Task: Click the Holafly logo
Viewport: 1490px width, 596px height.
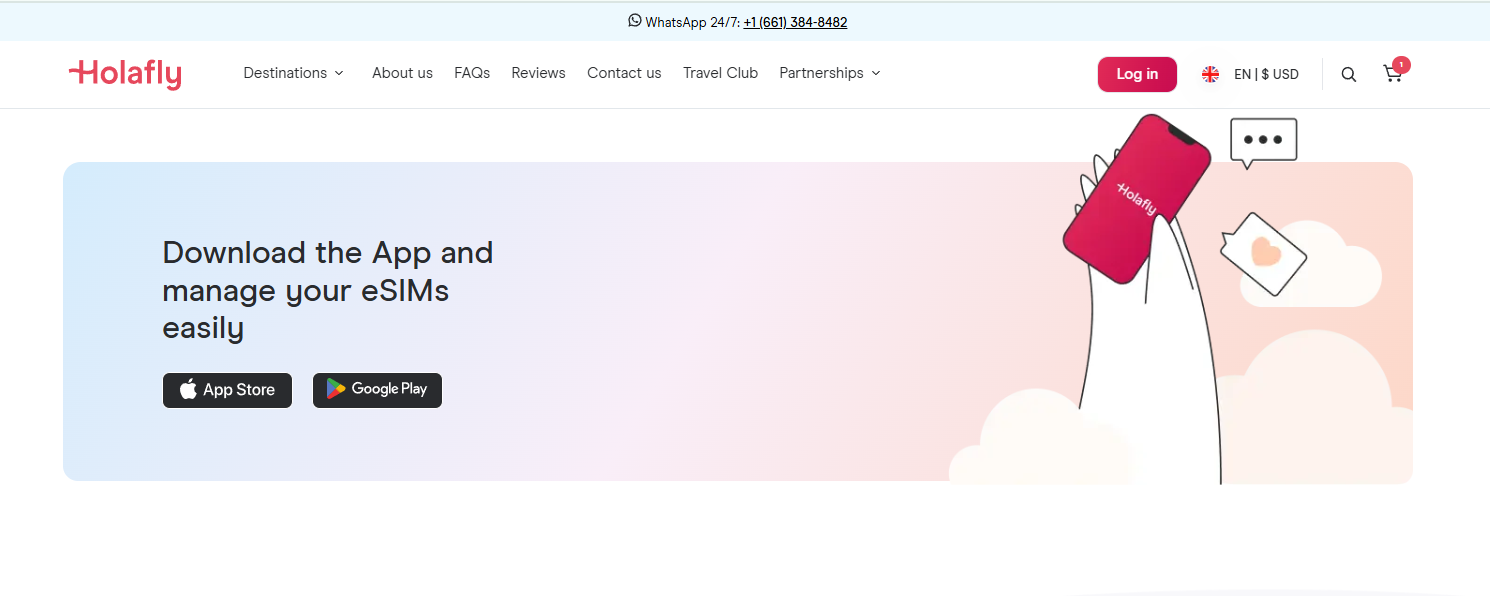Action: point(125,74)
